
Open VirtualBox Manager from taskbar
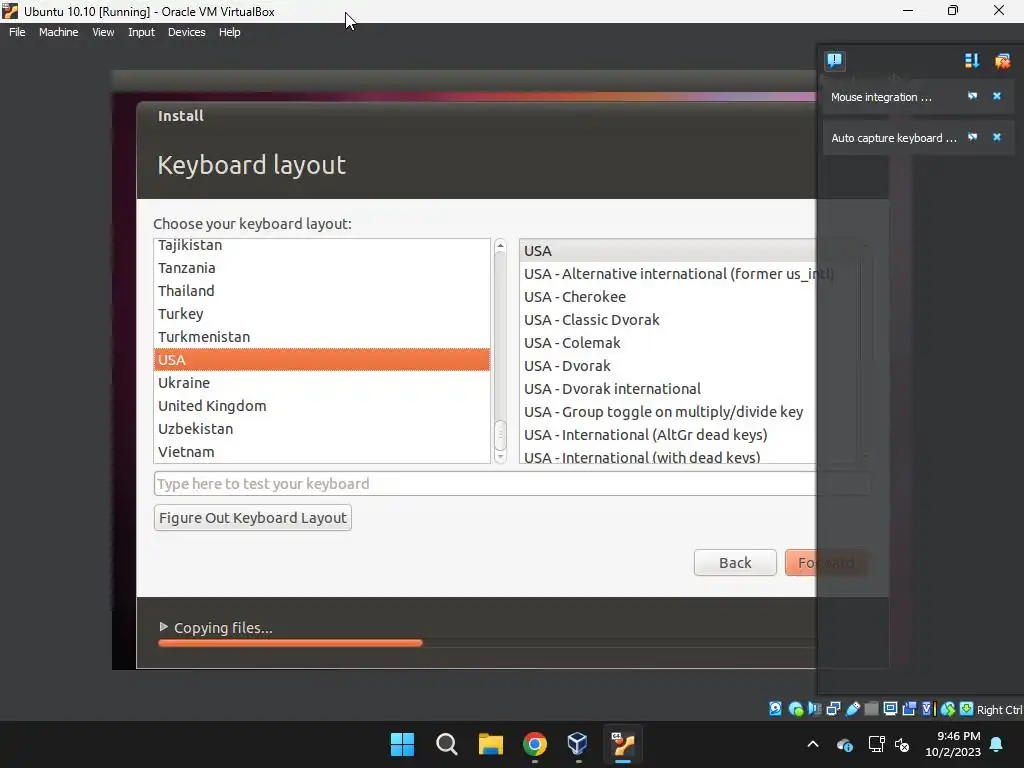pos(578,744)
